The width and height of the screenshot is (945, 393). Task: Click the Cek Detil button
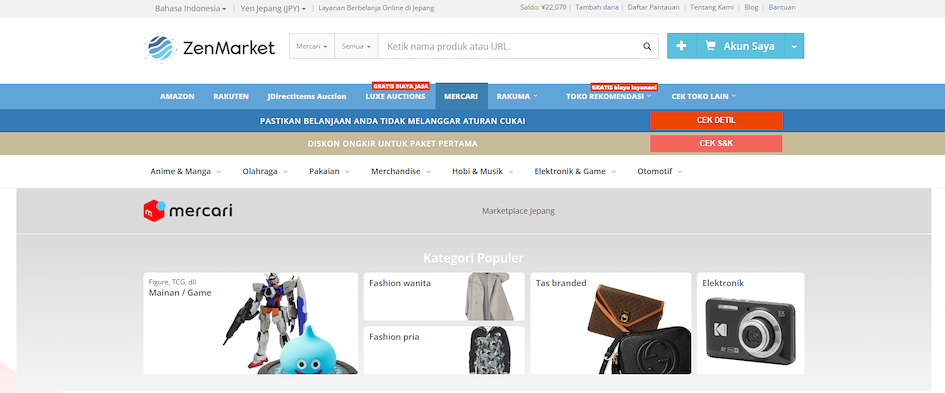716,121
